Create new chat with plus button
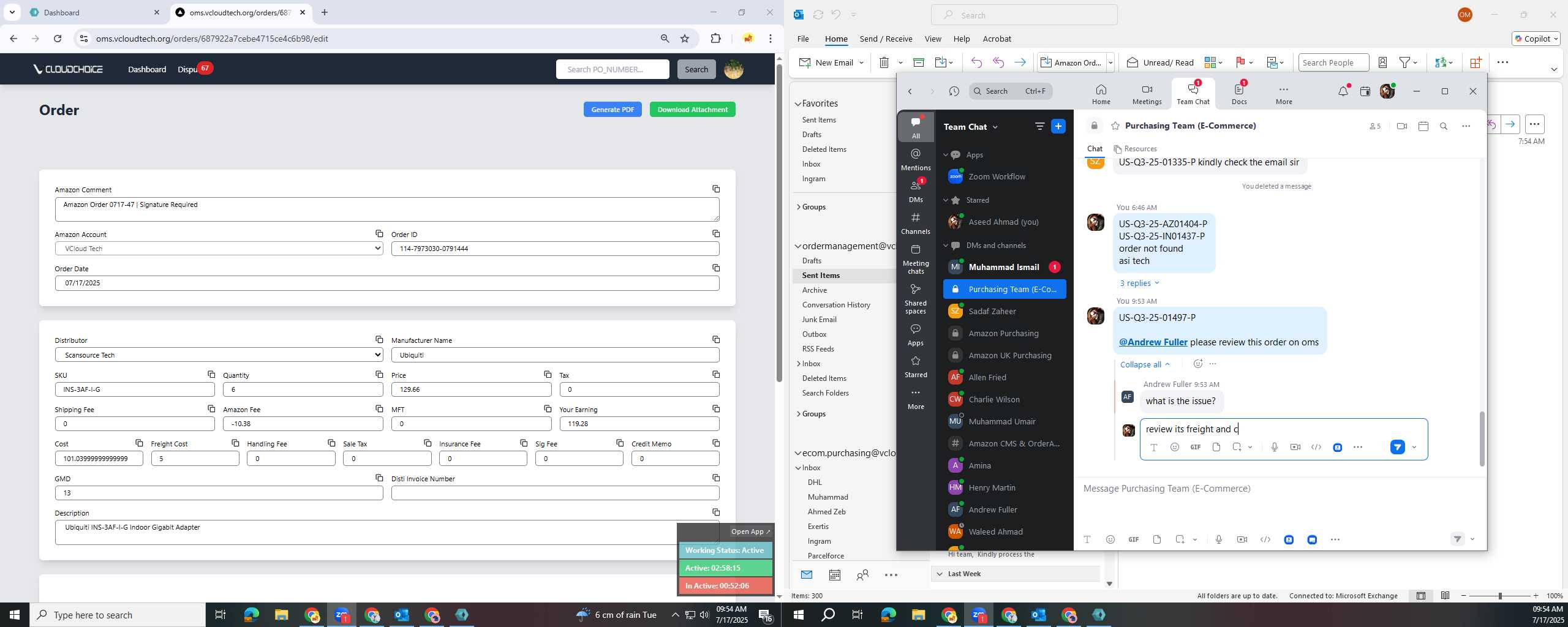This screenshot has width=1568, height=627. coord(1058,126)
